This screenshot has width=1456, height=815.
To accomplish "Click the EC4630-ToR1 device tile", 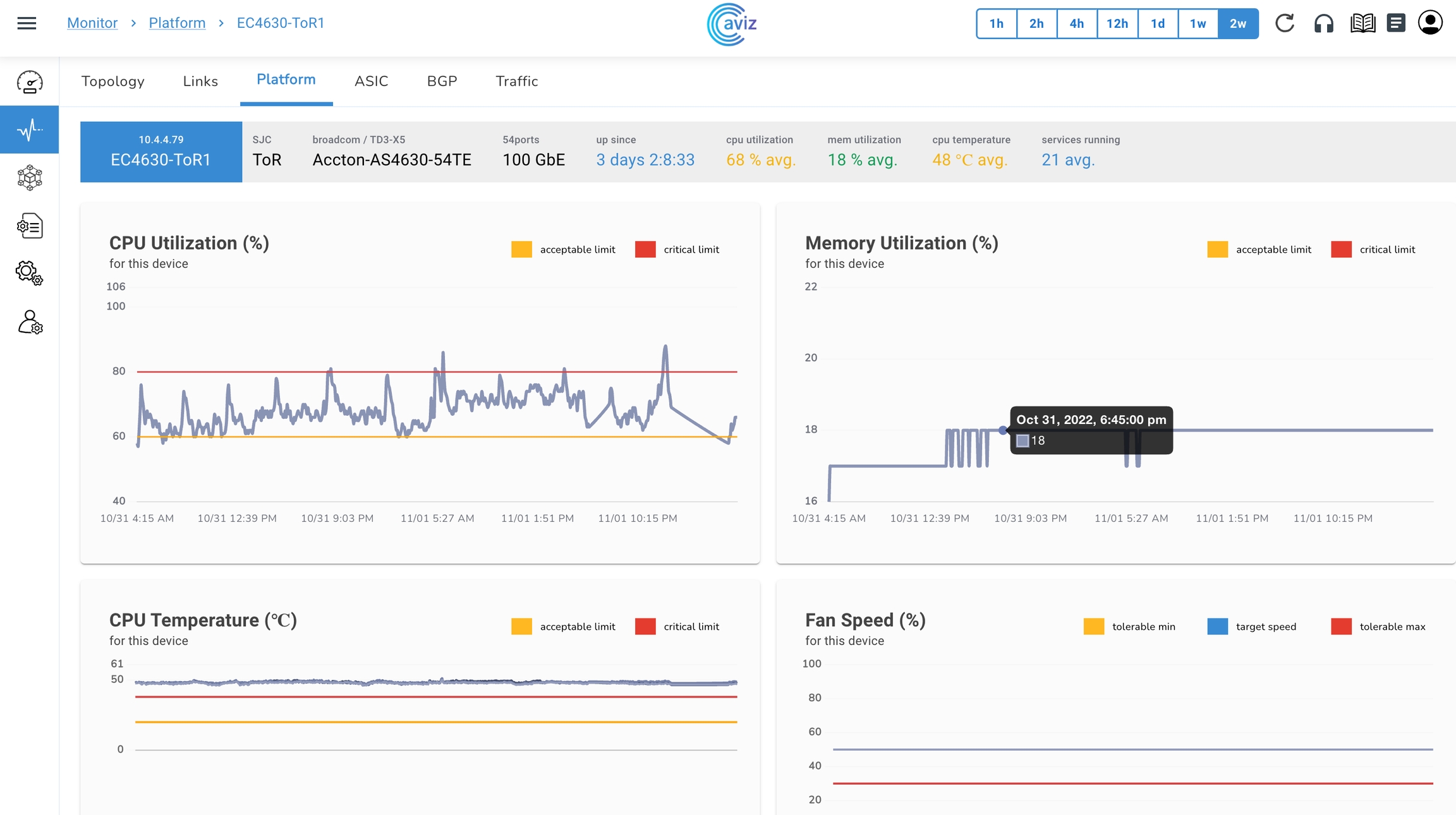I will point(161,152).
